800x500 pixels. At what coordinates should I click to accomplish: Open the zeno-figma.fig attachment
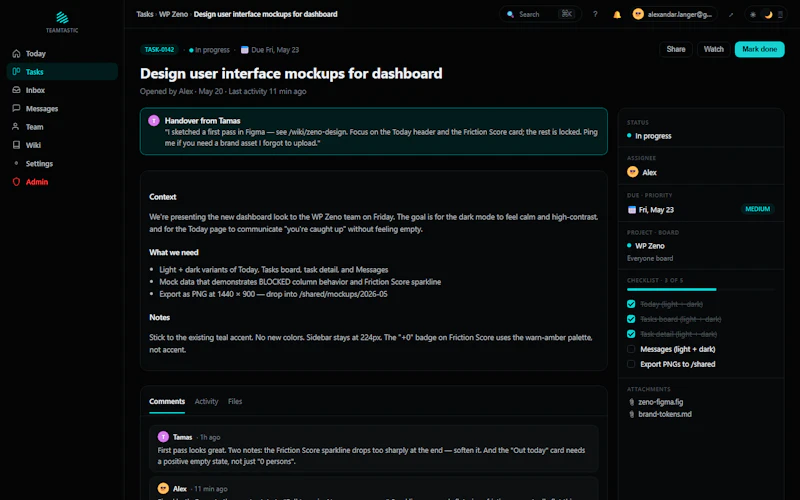[660, 402]
